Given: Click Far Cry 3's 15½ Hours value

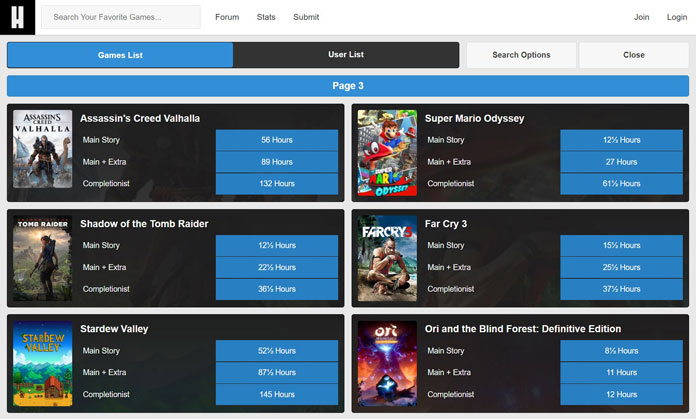Looking at the screenshot, I should (621, 245).
